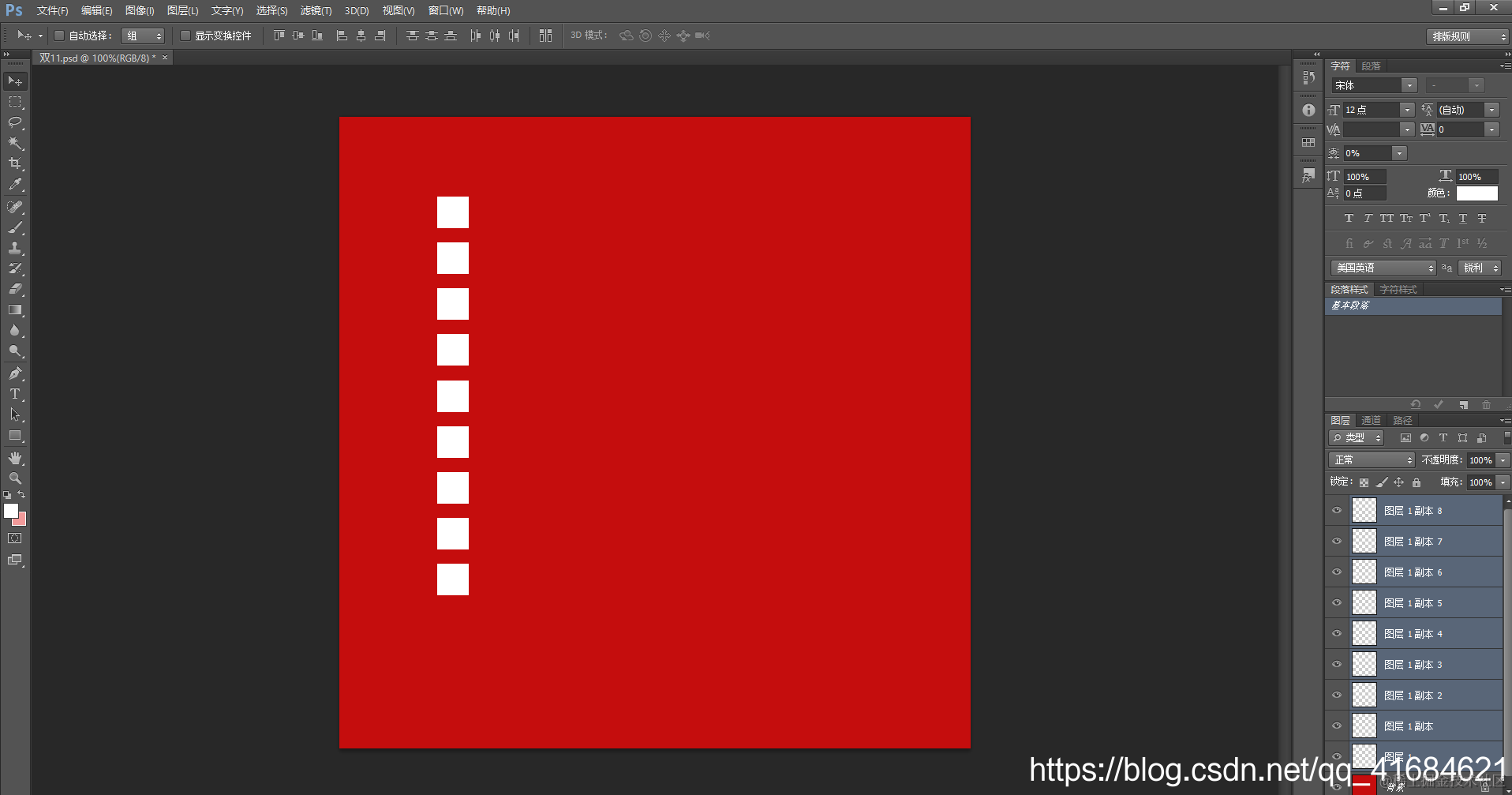
Task: Select the Rectangle shape tool
Action: [15, 435]
